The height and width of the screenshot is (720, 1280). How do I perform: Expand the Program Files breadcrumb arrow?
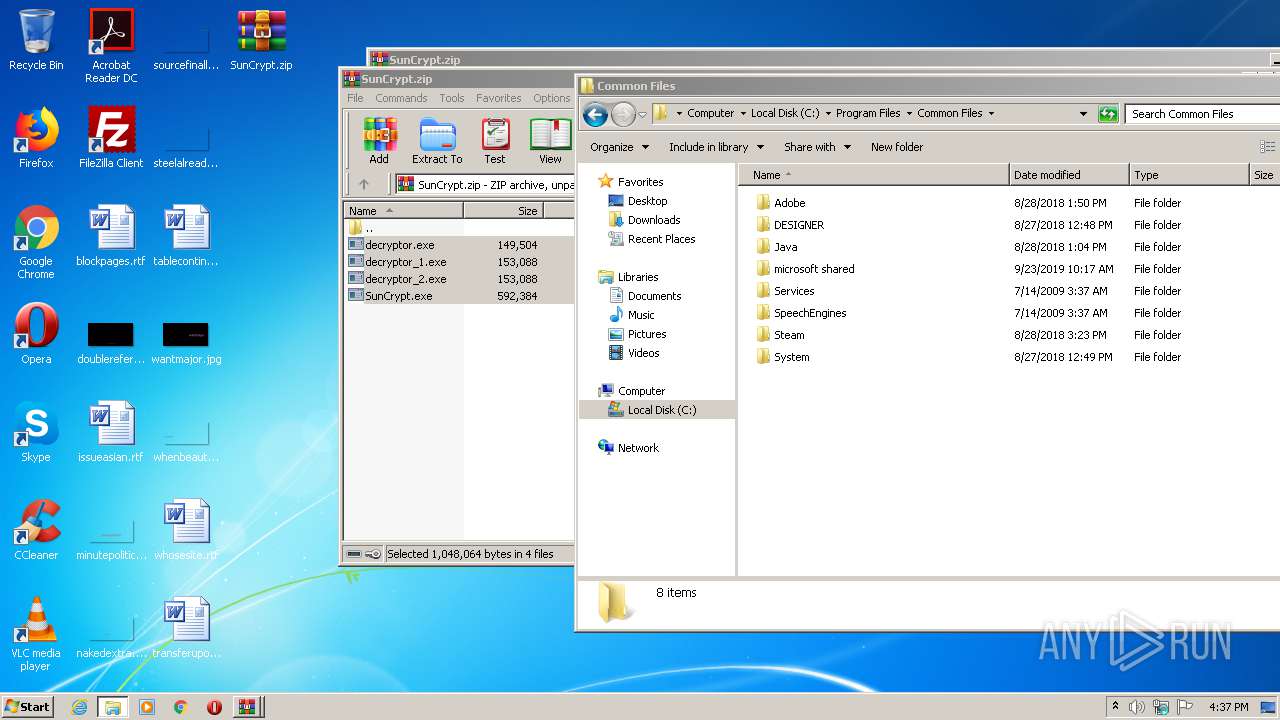coord(908,114)
